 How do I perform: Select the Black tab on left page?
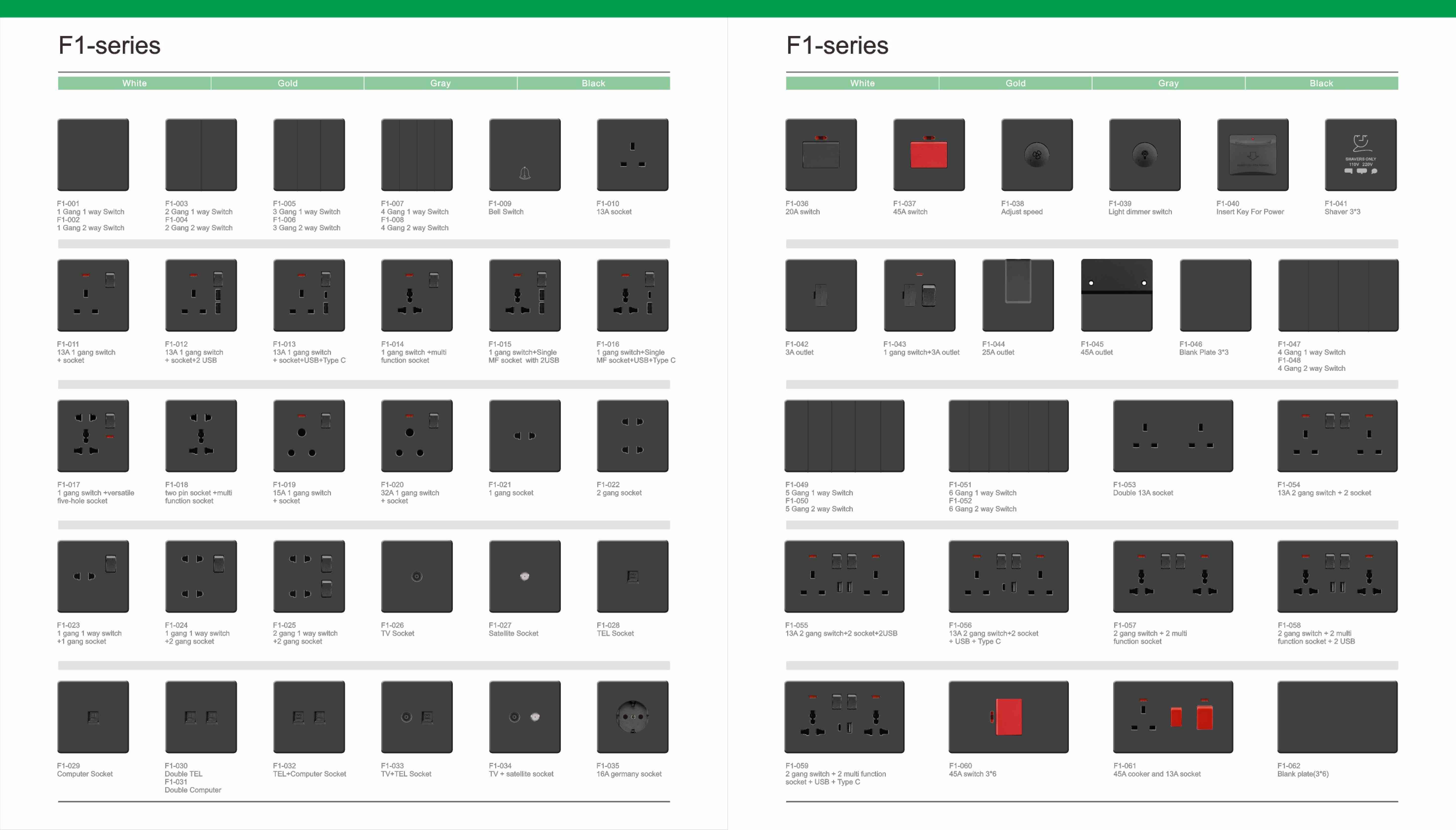tap(593, 83)
